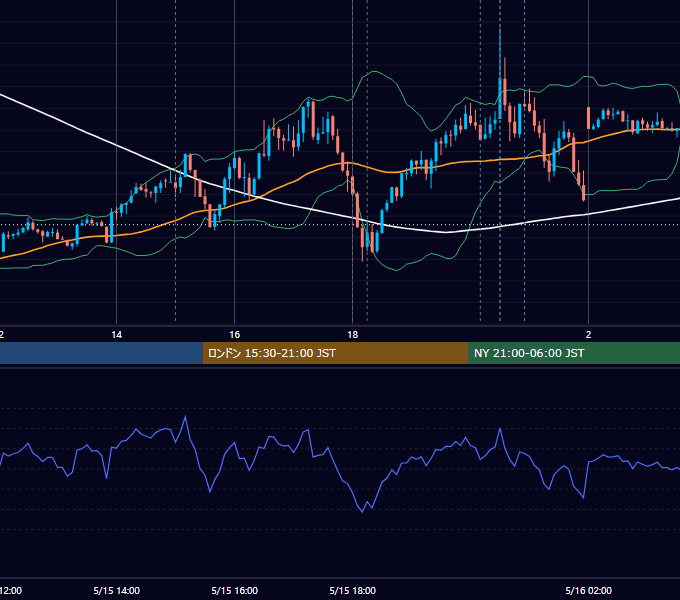Click the hour label 16 under the chart

(235, 335)
